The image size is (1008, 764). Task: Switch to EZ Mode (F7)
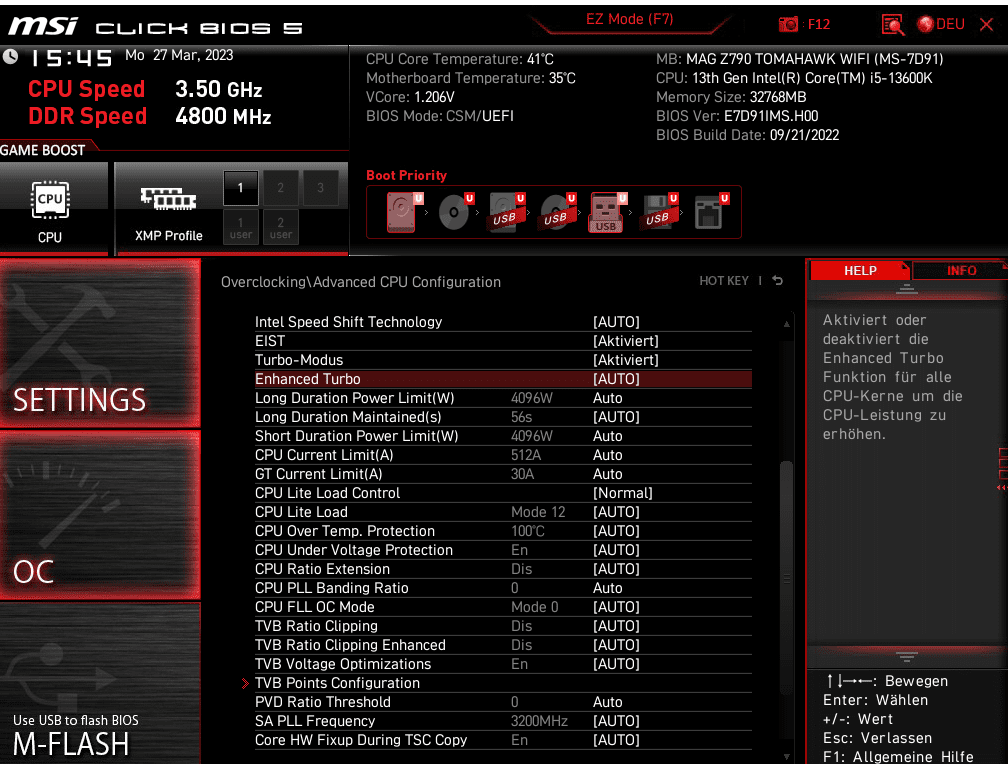coord(629,19)
